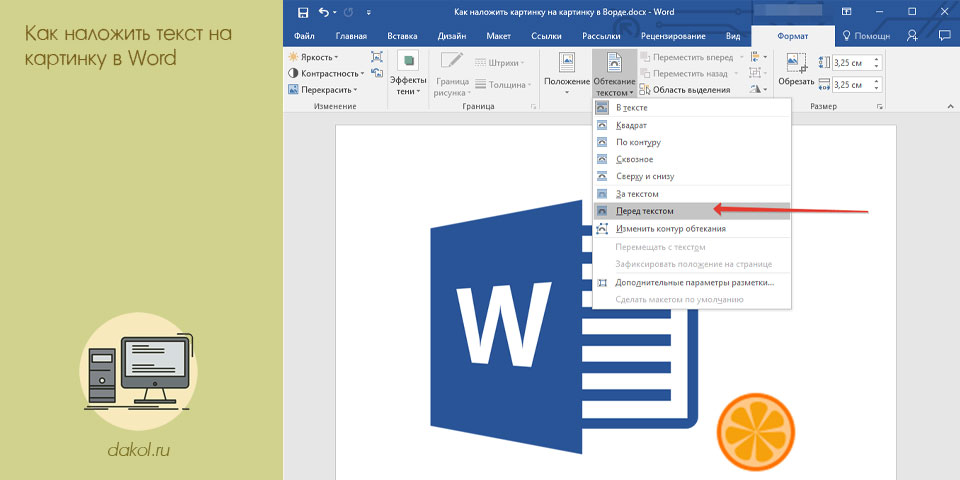The image size is (960, 480).
Task: Click the Обтекание текстом button
Action: point(614,73)
